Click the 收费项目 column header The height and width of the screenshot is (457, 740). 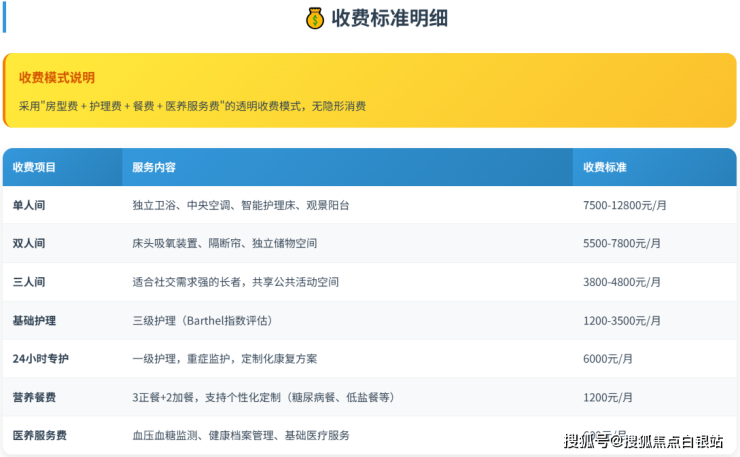pos(35,167)
